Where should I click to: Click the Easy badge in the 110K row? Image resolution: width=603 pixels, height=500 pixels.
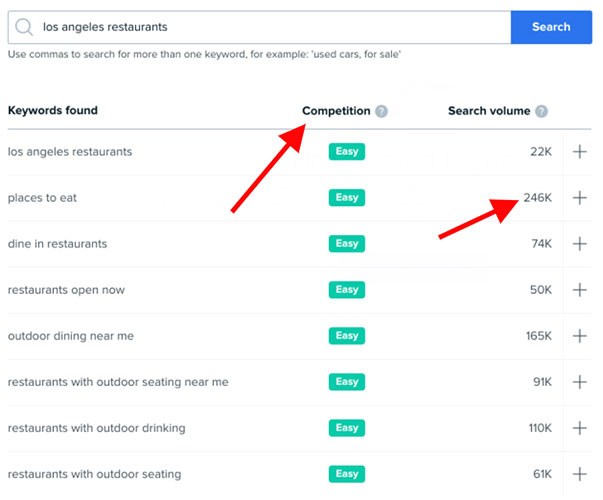346,428
